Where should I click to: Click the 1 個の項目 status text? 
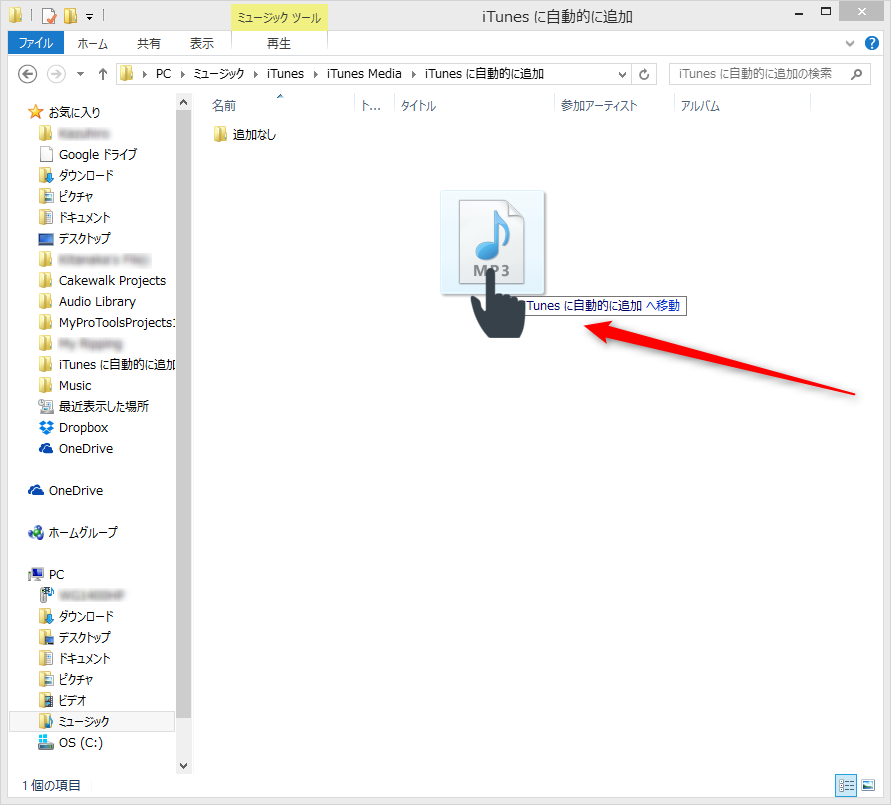click(51, 786)
